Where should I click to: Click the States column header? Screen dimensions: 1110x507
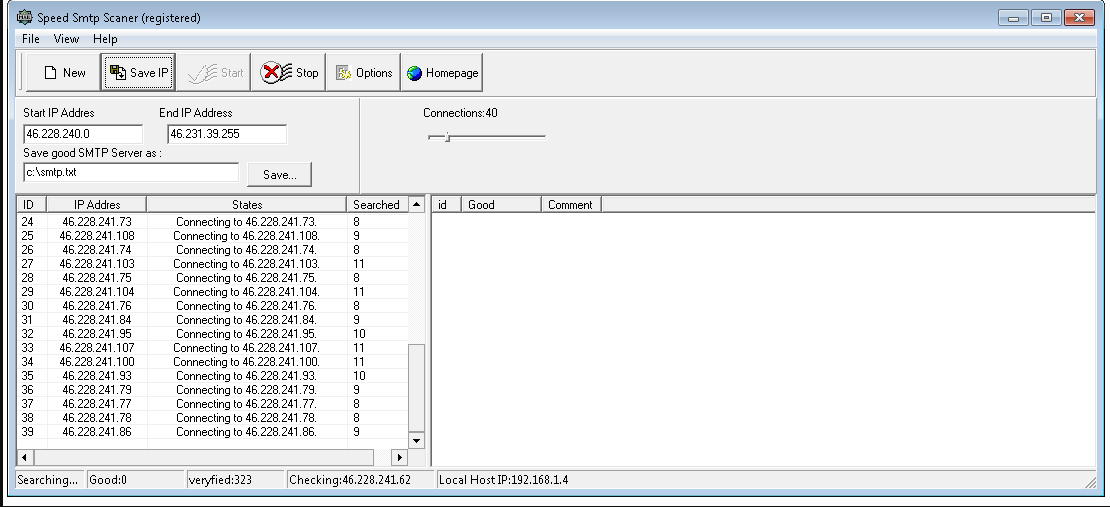coord(246,205)
